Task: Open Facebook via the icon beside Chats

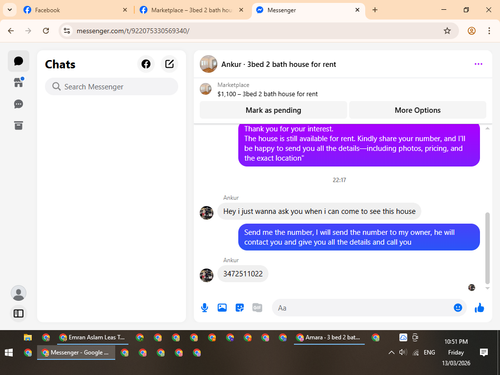Action: click(x=146, y=64)
